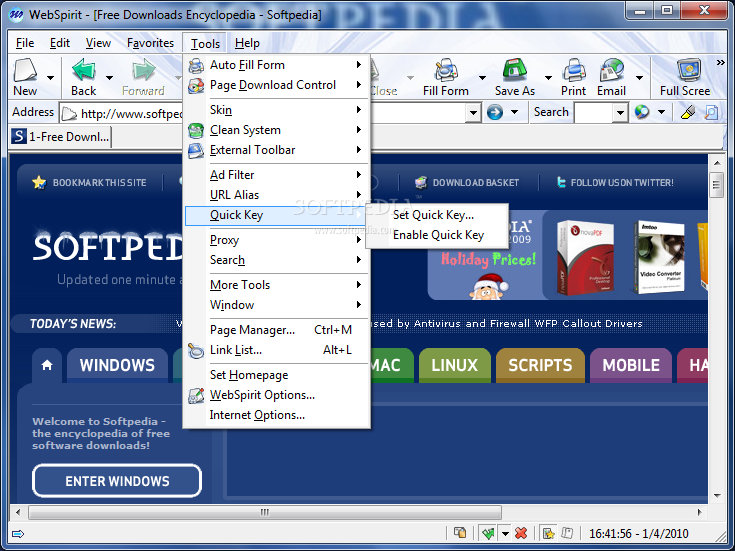Click the New page toolbar icon
The image size is (735, 551).
(25, 70)
